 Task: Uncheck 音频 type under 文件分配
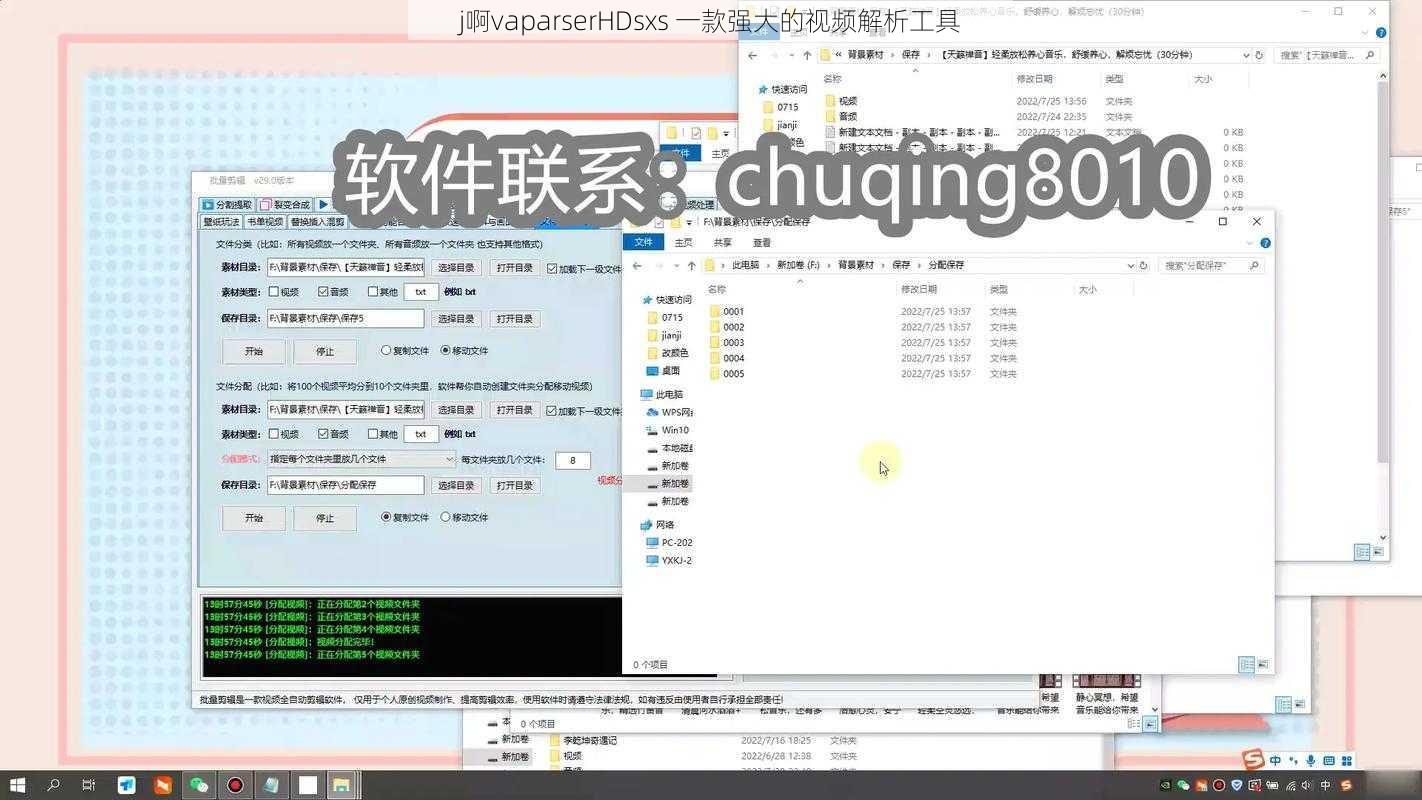pyautogui.click(x=323, y=434)
